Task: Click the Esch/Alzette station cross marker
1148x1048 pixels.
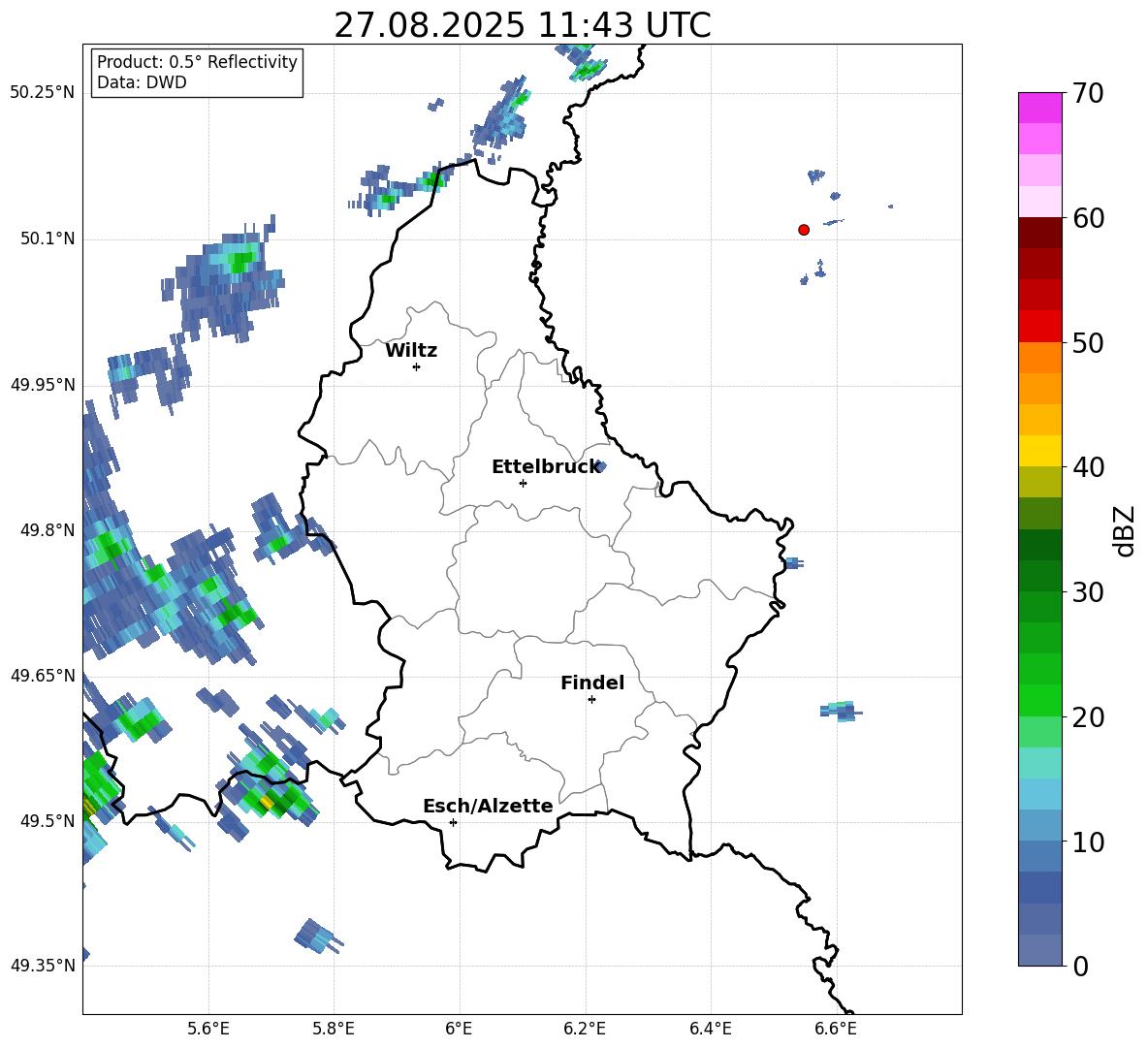Action: [x=453, y=822]
